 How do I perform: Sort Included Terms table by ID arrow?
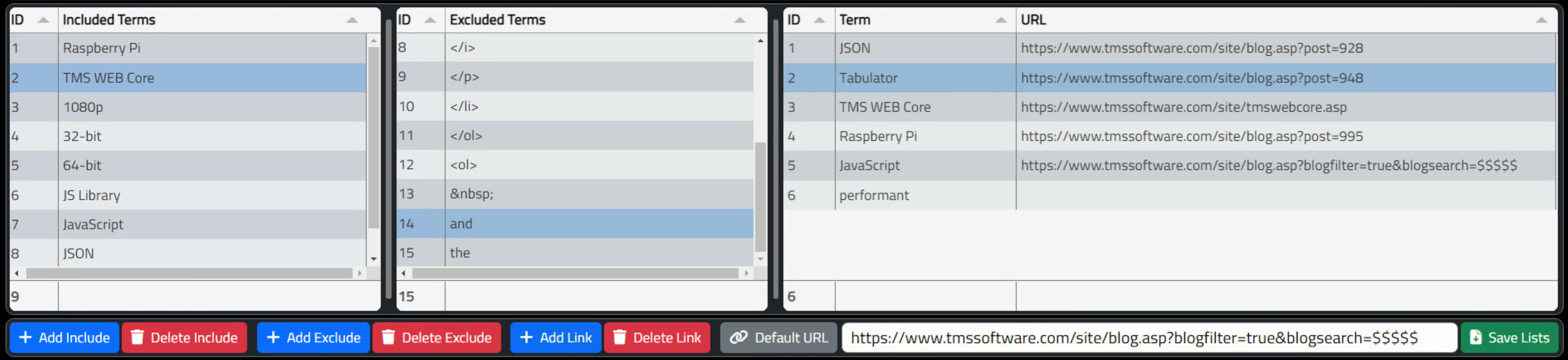(x=43, y=20)
